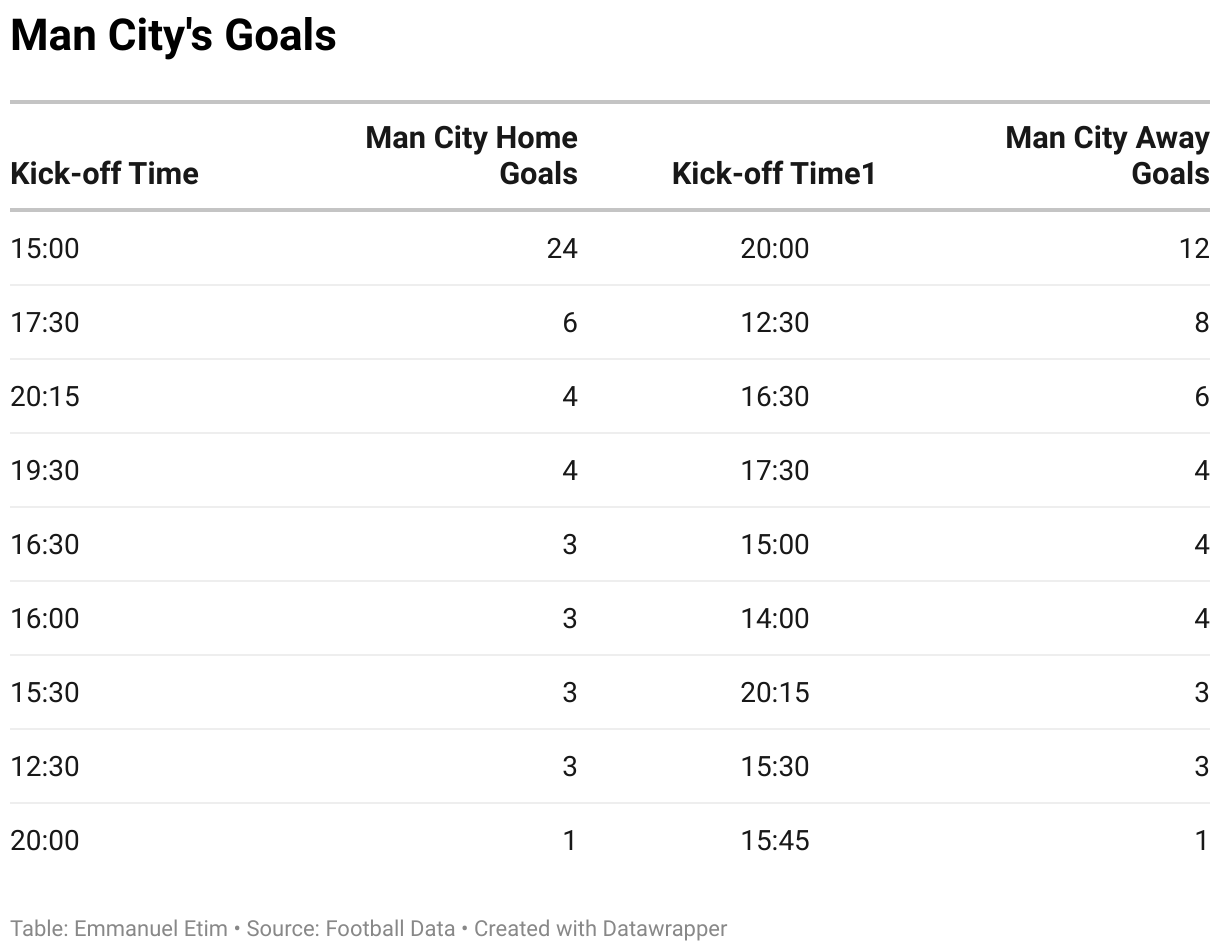Click "Created with Datawrapper" in the footer

tap(600, 928)
